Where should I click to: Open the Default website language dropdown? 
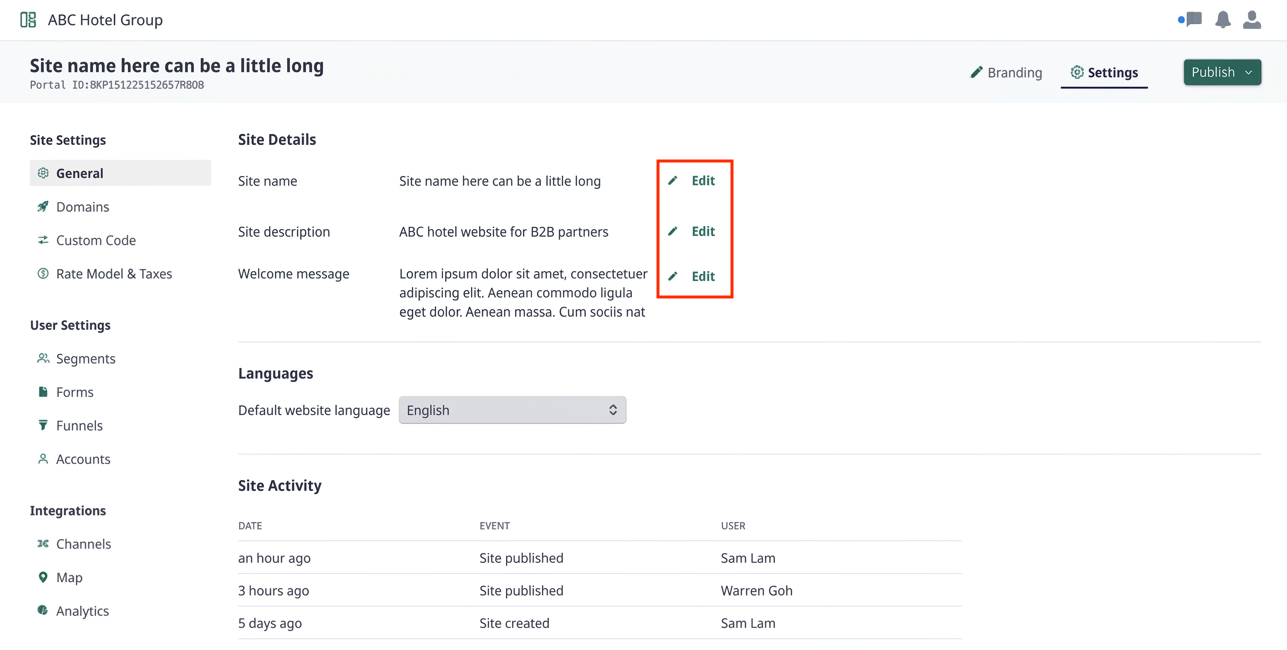coord(512,410)
